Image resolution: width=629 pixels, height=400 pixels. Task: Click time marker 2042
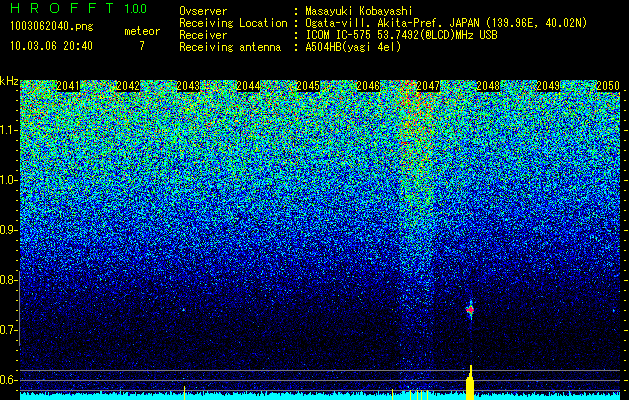[x=128, y=86]
